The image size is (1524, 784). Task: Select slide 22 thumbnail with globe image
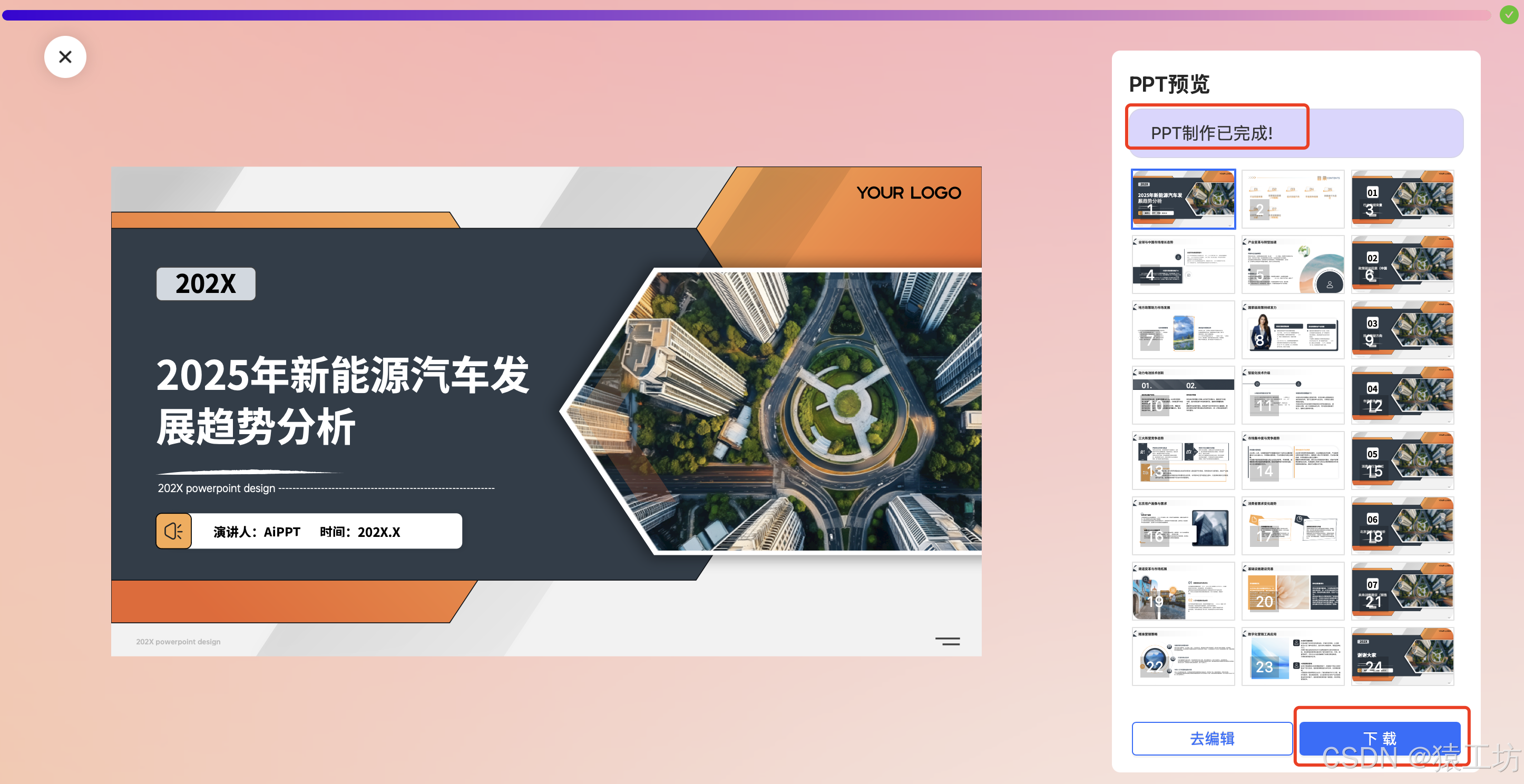[1183, 656]
